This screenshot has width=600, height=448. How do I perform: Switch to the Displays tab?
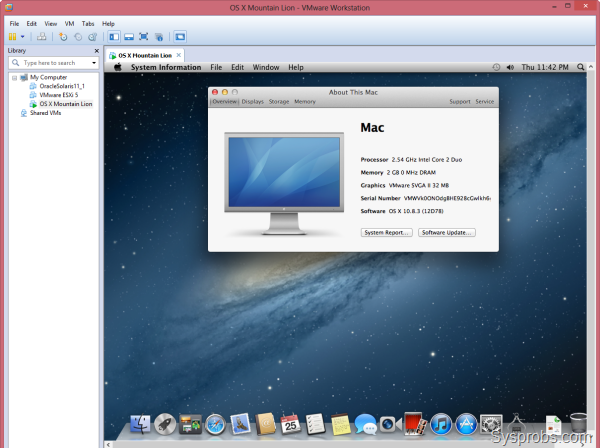coord(253,101)
